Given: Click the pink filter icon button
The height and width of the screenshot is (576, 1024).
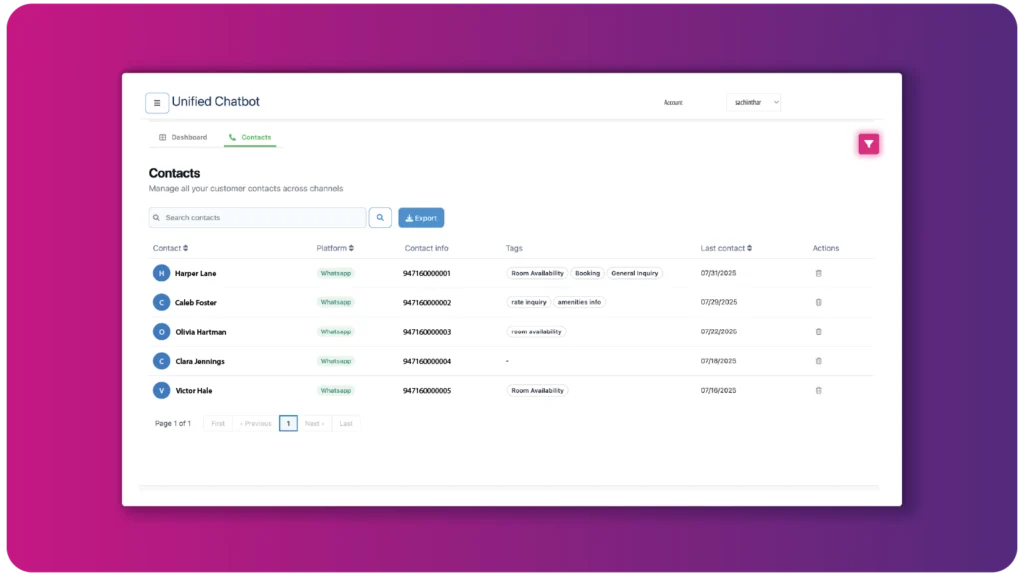Looking at the screenshot, I should click(868, 145).
